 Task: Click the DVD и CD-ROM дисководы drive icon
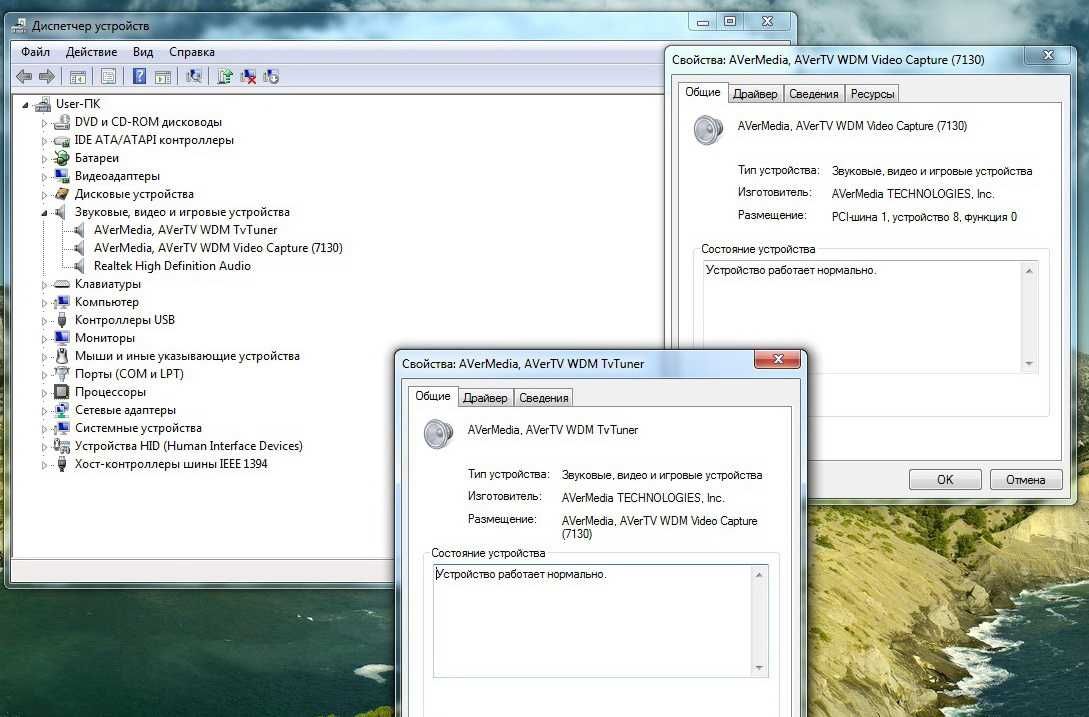62,122
